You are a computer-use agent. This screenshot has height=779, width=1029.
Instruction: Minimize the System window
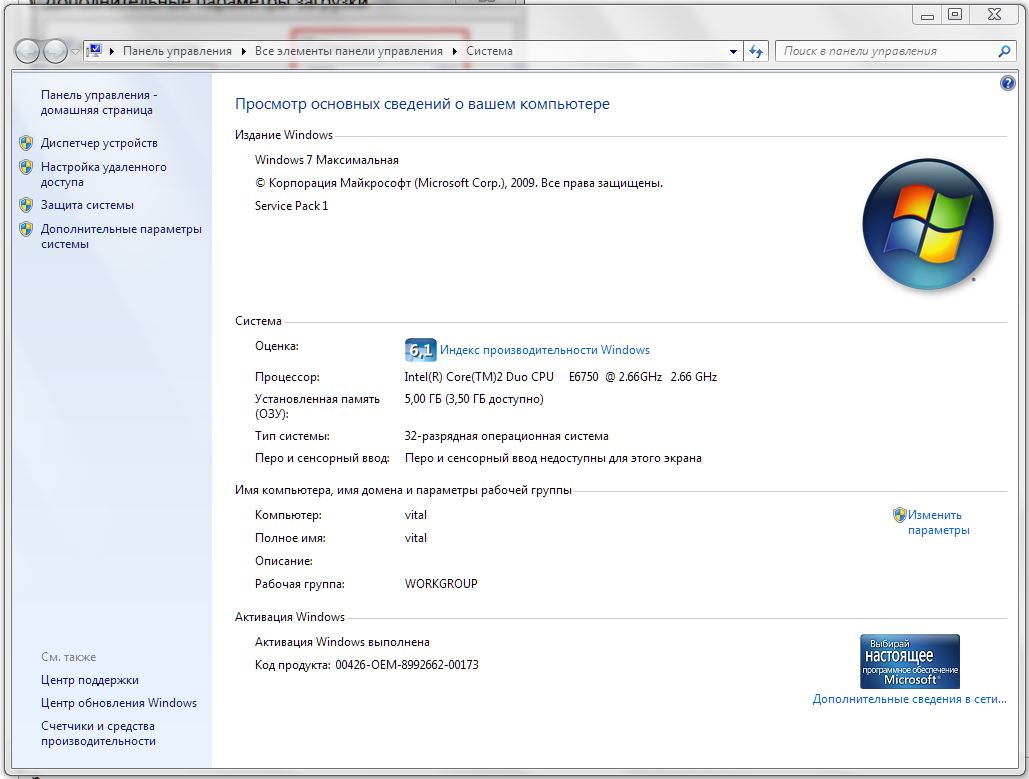click(x=927, y=15)
